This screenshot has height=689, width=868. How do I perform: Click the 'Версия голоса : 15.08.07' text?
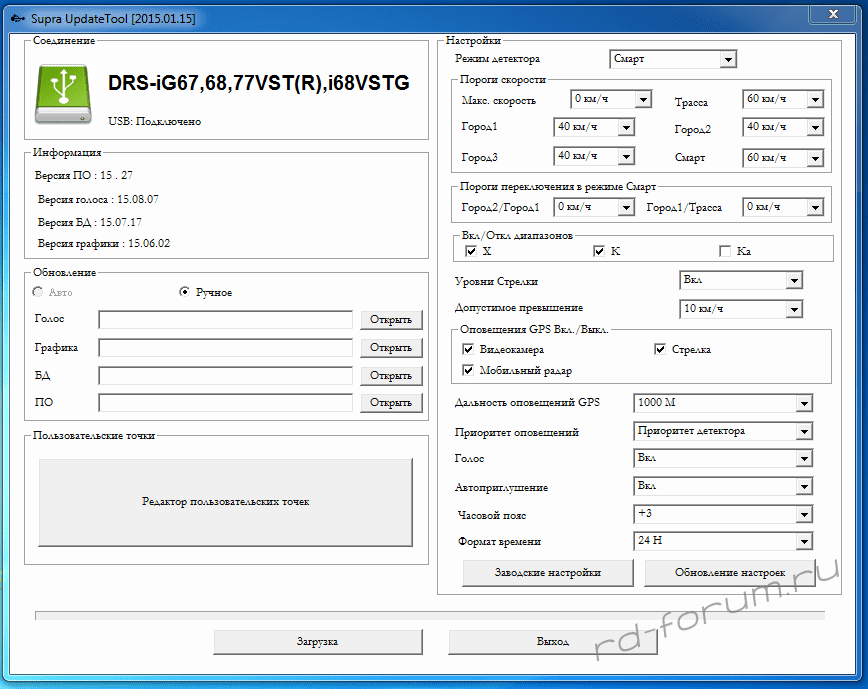(x=98, y=199)
